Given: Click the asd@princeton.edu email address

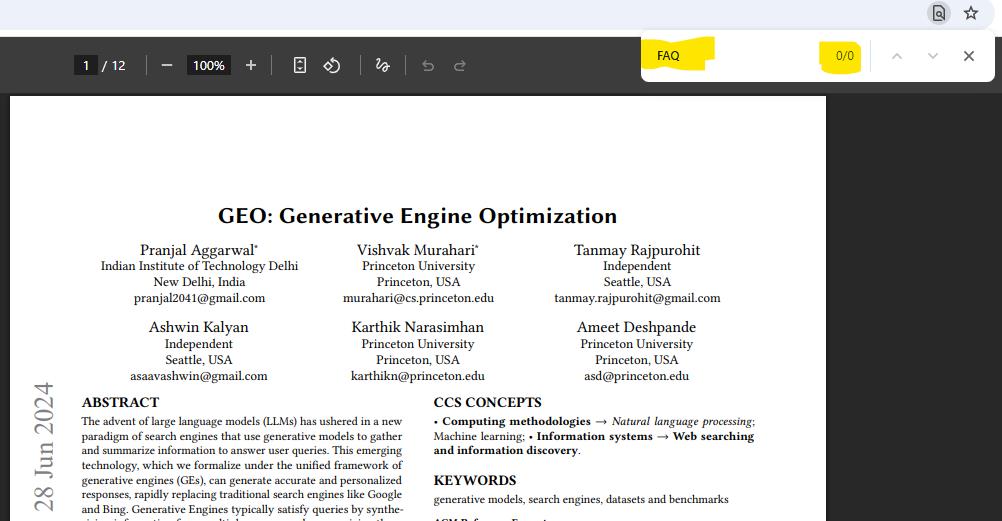Looking at the screenshot, I should [x=636, y=376].
